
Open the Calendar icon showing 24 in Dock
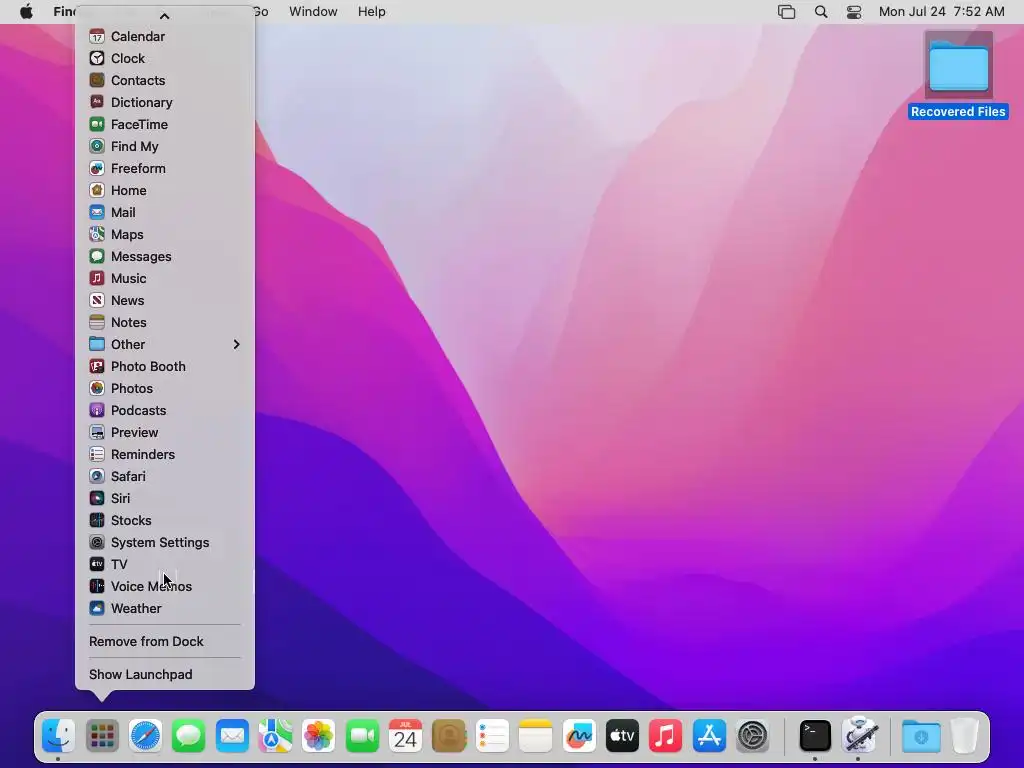(x=406, y=736)
